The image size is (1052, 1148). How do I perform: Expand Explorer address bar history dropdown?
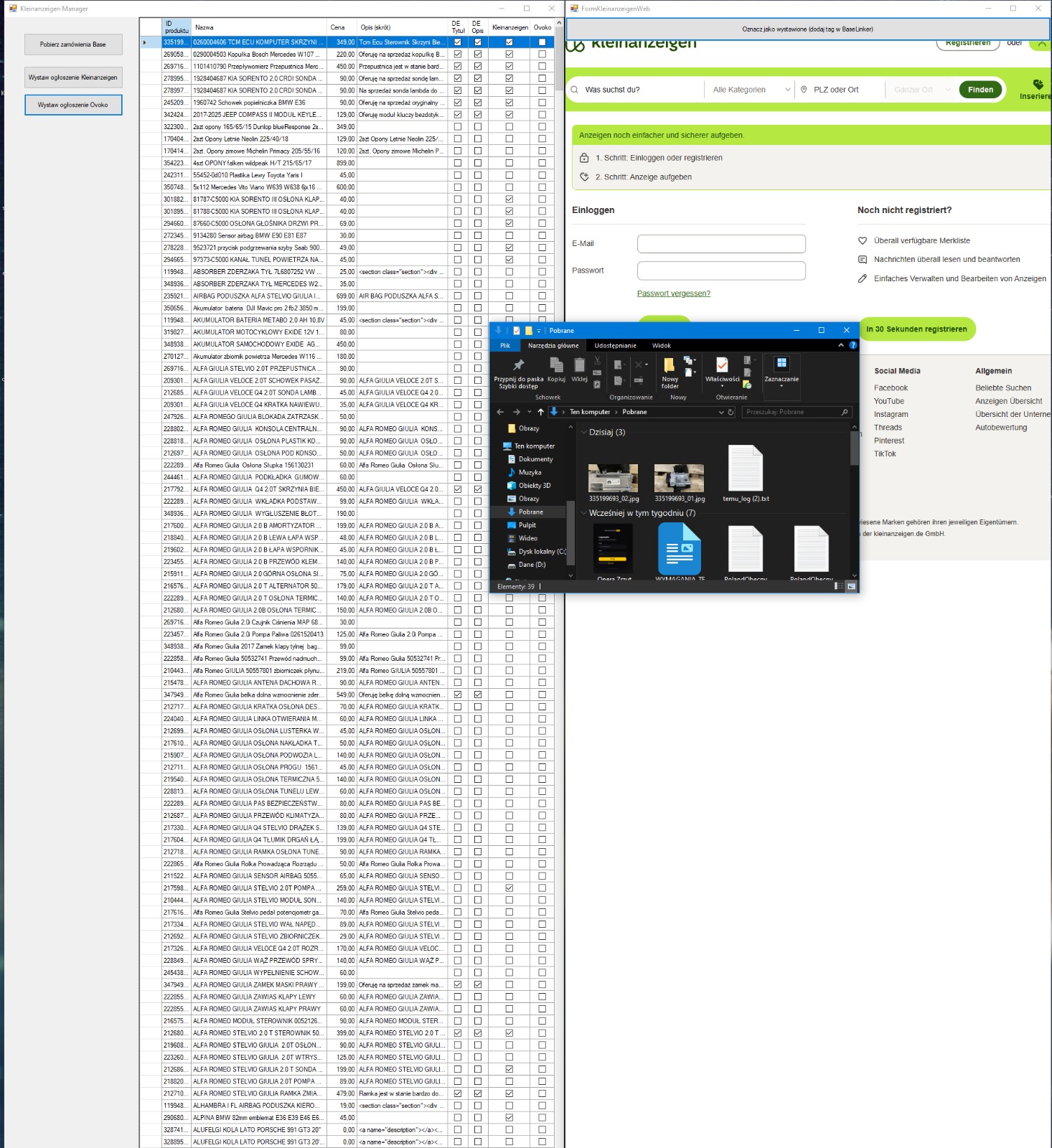point(721,412)
